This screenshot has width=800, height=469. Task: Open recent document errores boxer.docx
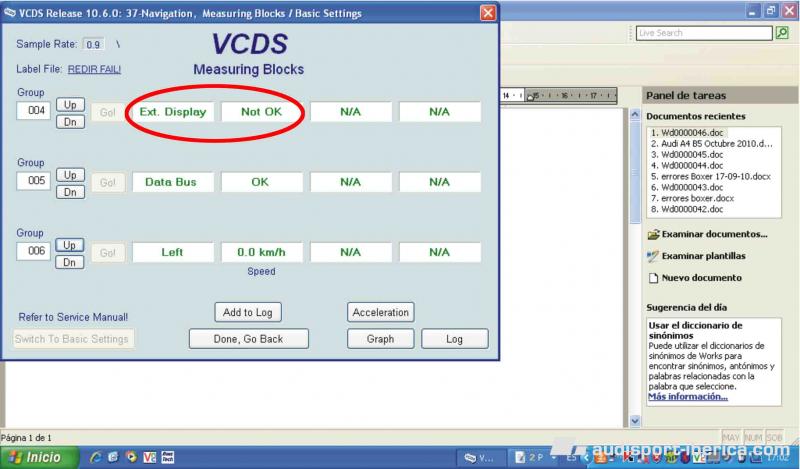tap(692, 198)
